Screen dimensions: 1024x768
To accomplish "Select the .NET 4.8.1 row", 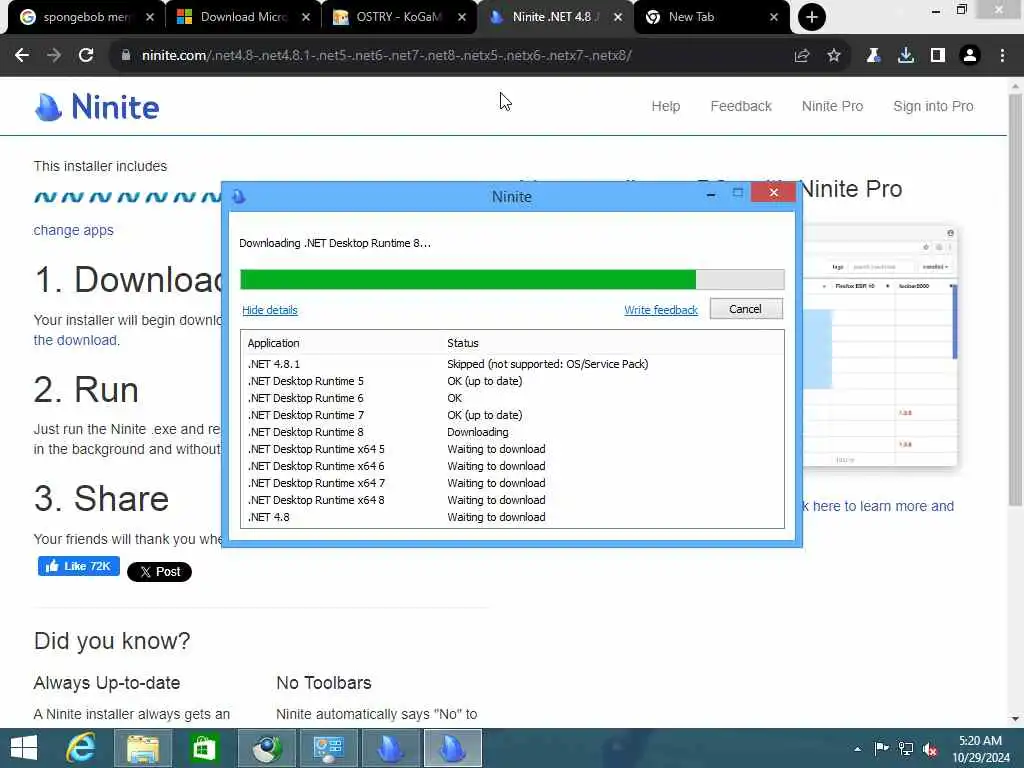I will [x=512, y=364].
